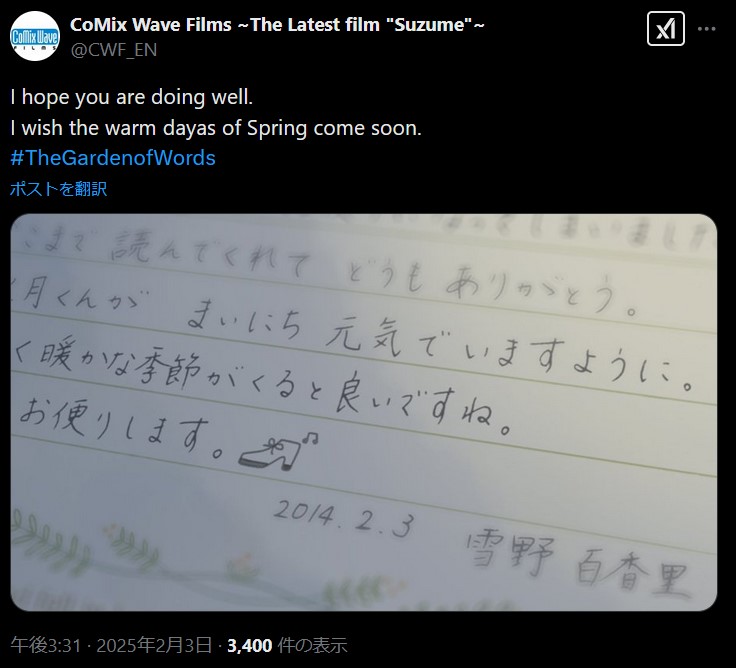Click ポストを翻訳 to translate the post
Viewport: 736px width, 668px height.
coord(59,189)
